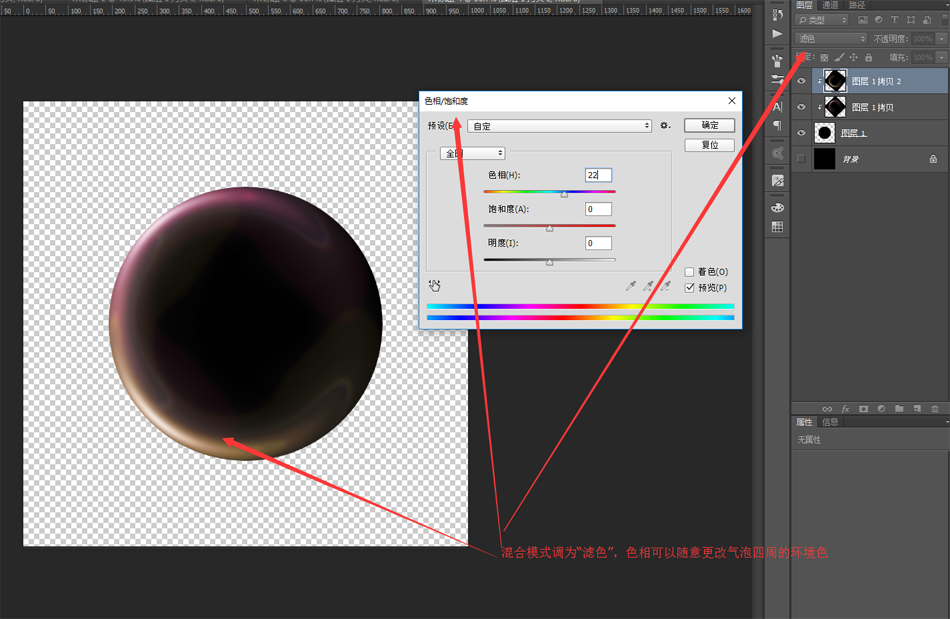Add a layer mask from the panel footer
Viewport: 950px width, 619px height.
pos(863,409)
